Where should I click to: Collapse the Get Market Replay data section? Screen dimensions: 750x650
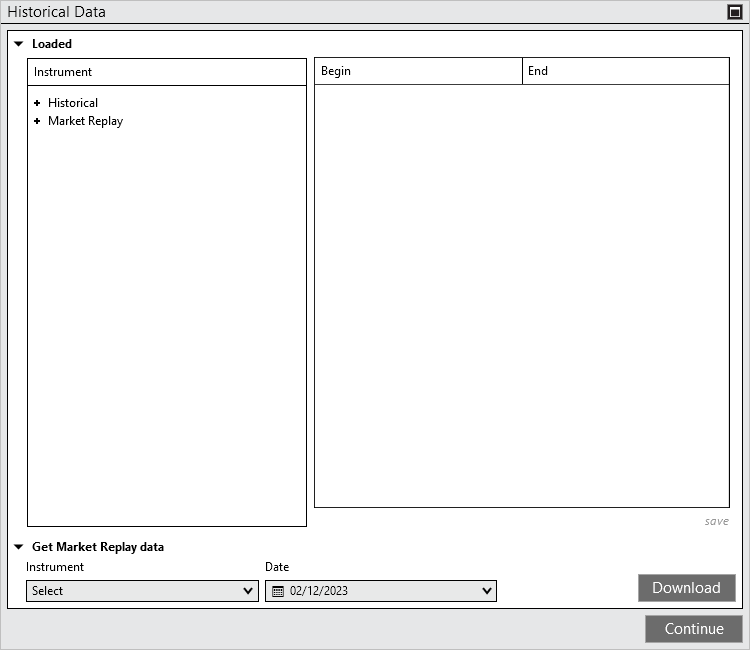point(18,547)
